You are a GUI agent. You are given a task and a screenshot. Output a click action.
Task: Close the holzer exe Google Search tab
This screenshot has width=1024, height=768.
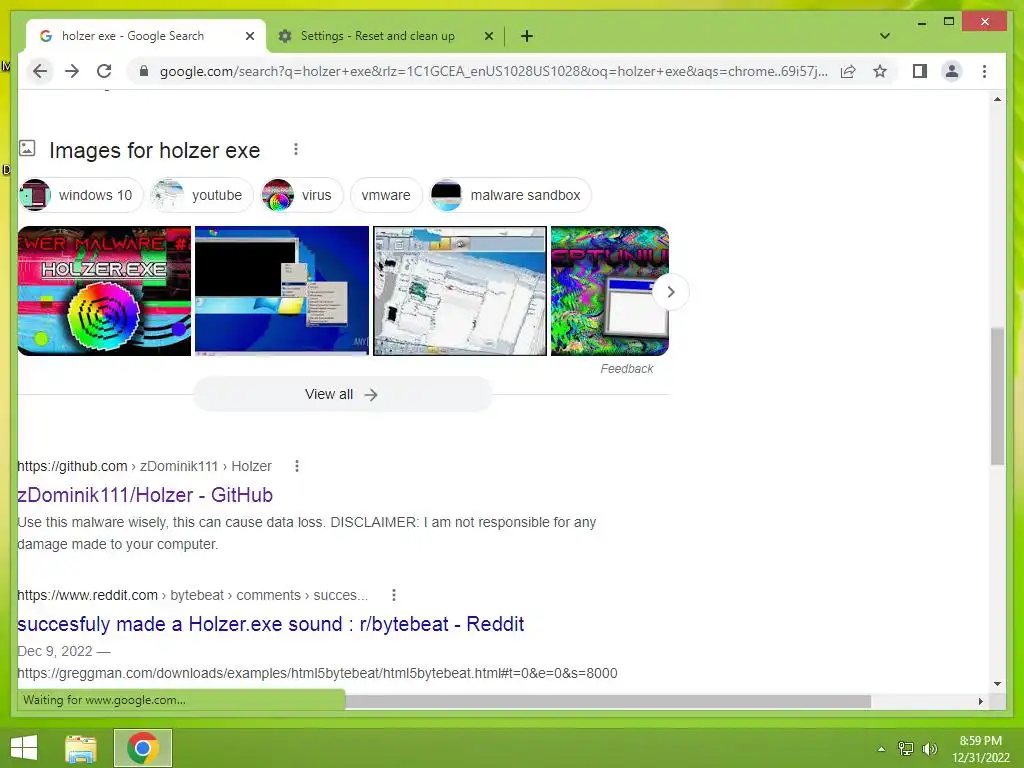coord(249,36)
